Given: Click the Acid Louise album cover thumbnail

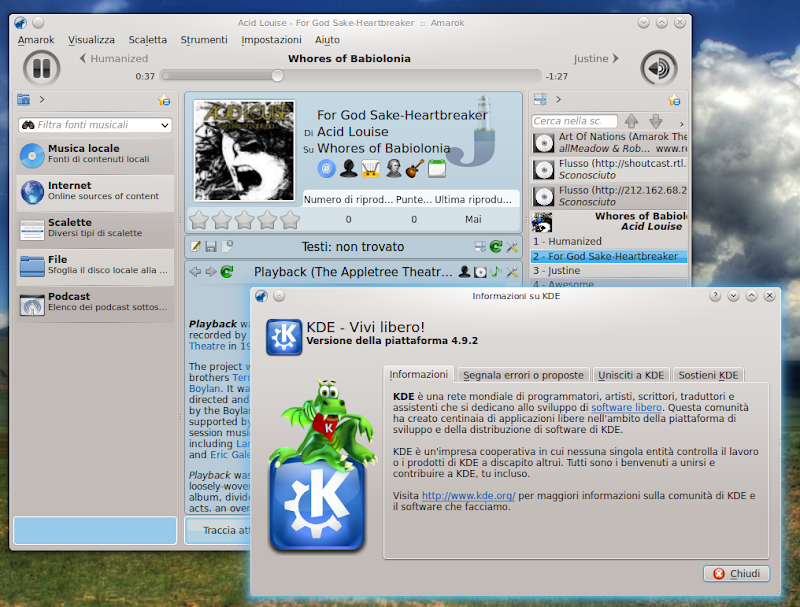Looking at the screenshot, I should (244, 150).
